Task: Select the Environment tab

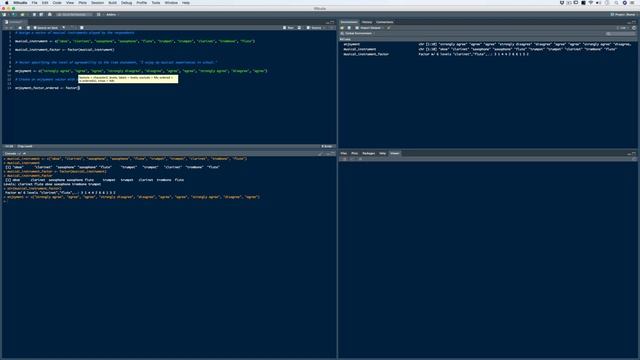Action: [x=349, y=22]
